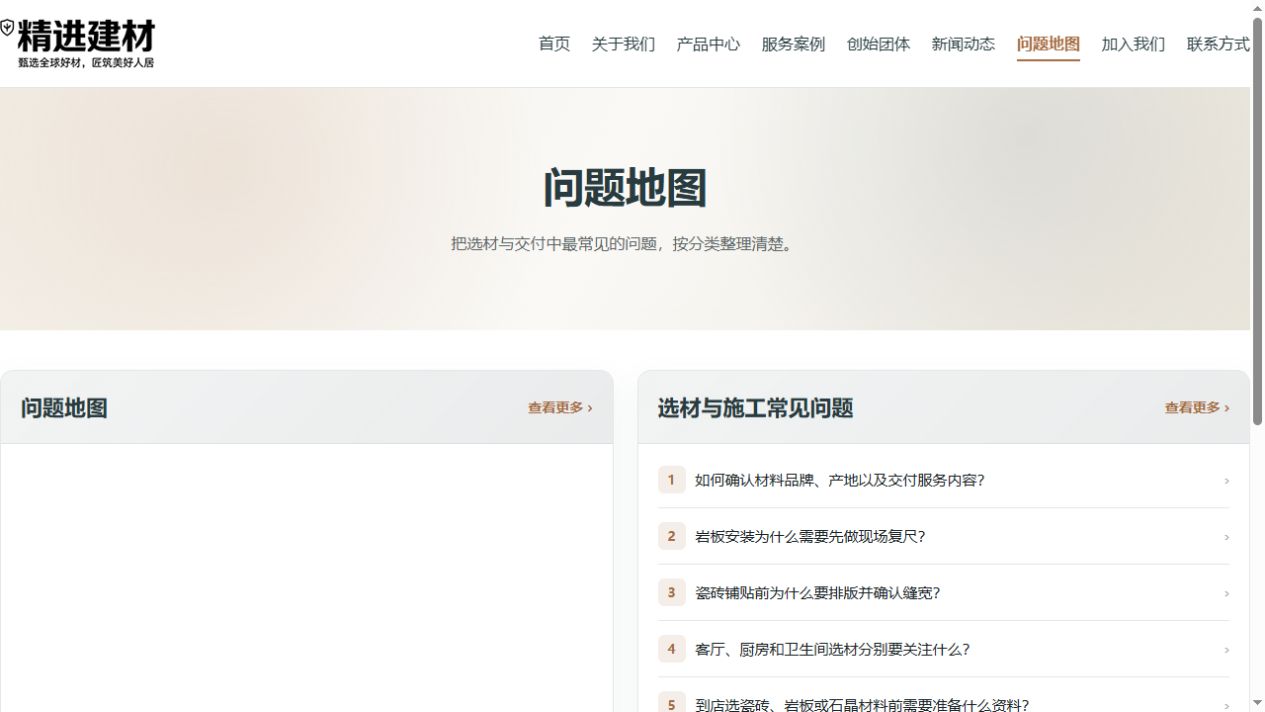Open question 如何确认材料品牌、产地以及交付服务内容

(943, 480)
